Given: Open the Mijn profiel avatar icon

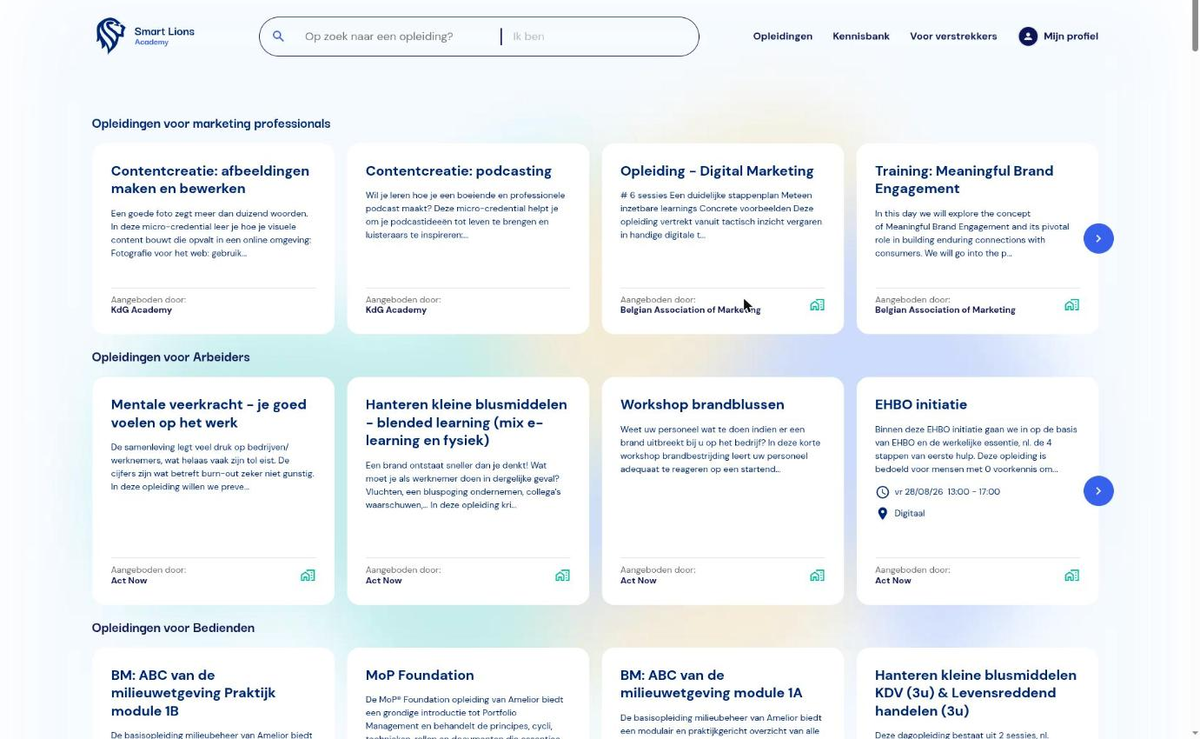Looking at the screenshot, I should point(1028,36).
